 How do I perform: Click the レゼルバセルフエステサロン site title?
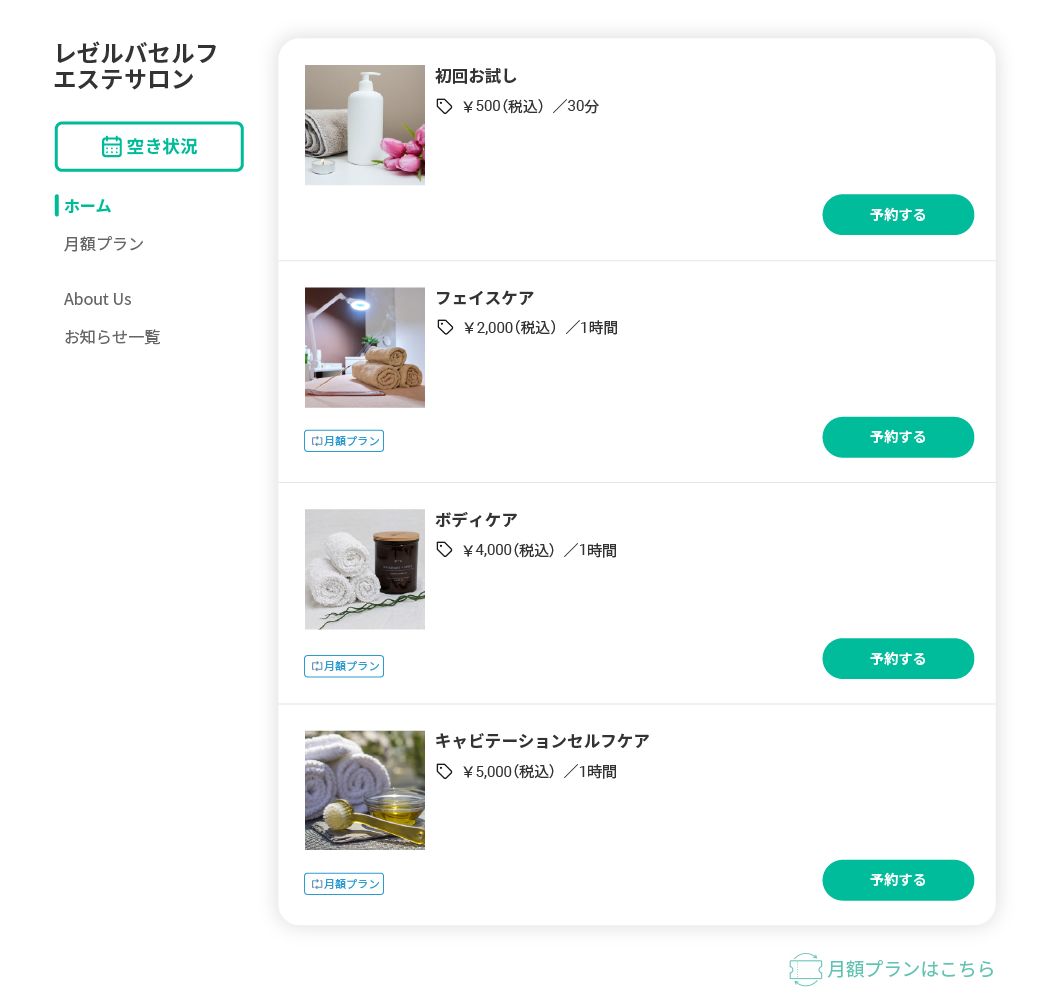tap(136, 66)
